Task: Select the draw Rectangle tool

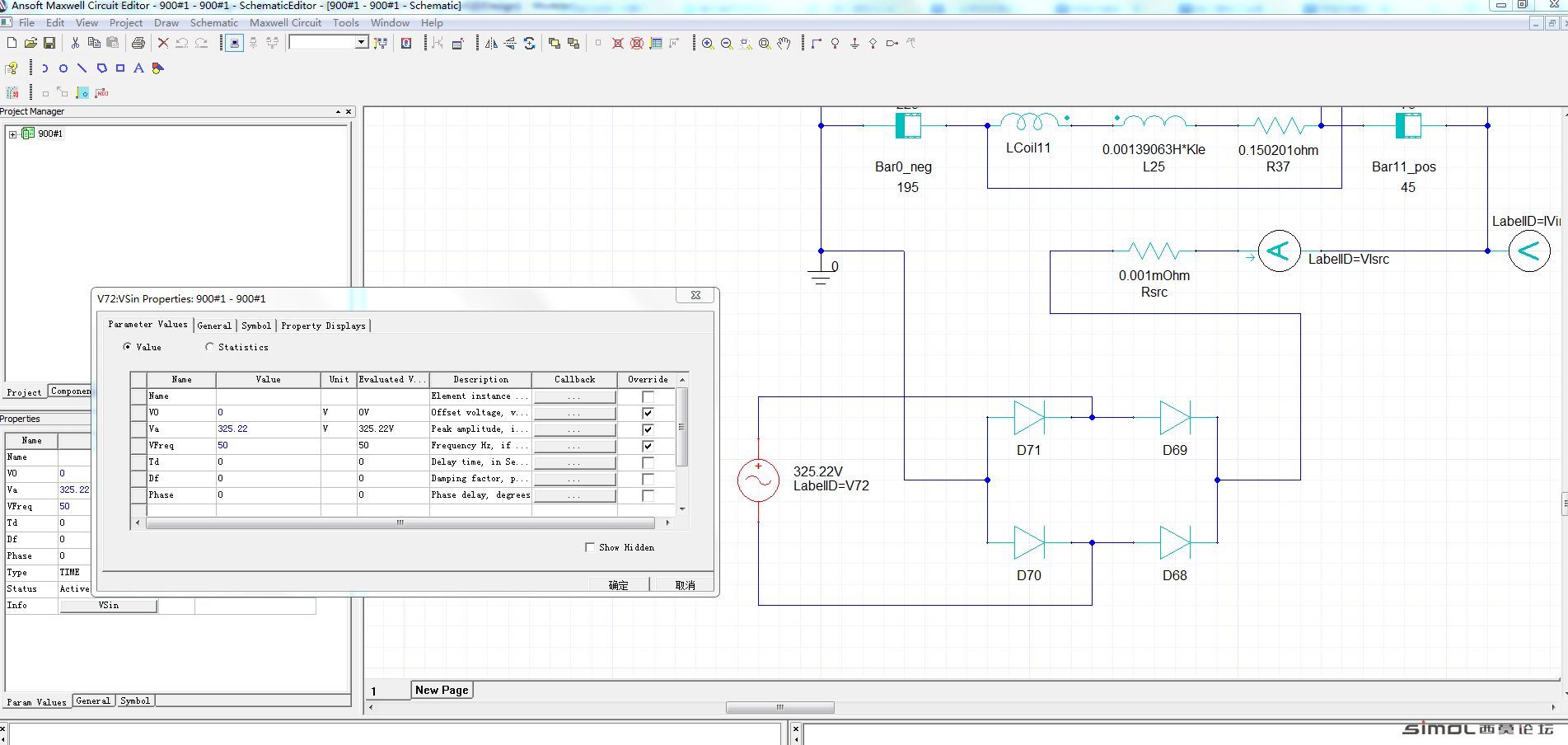Action: click(120, 68)
